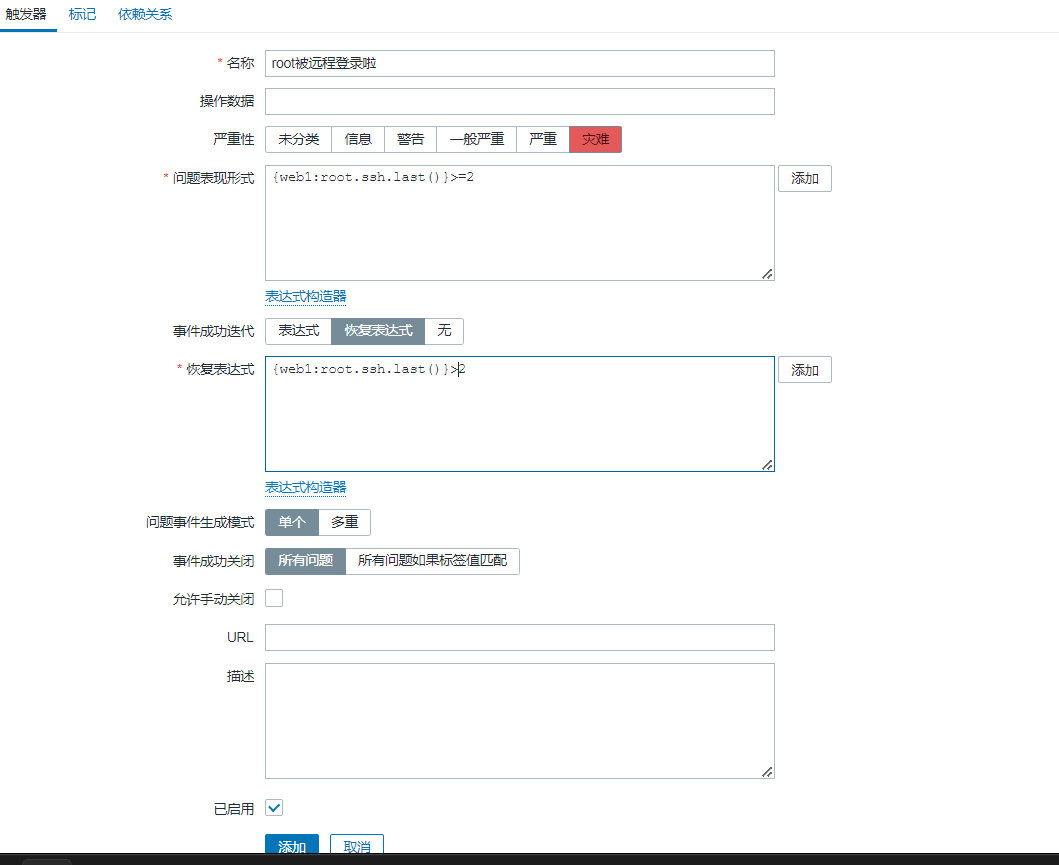The image size is (1059, 865).
Task: Click the 操作数据 input field
Action: 519,101
